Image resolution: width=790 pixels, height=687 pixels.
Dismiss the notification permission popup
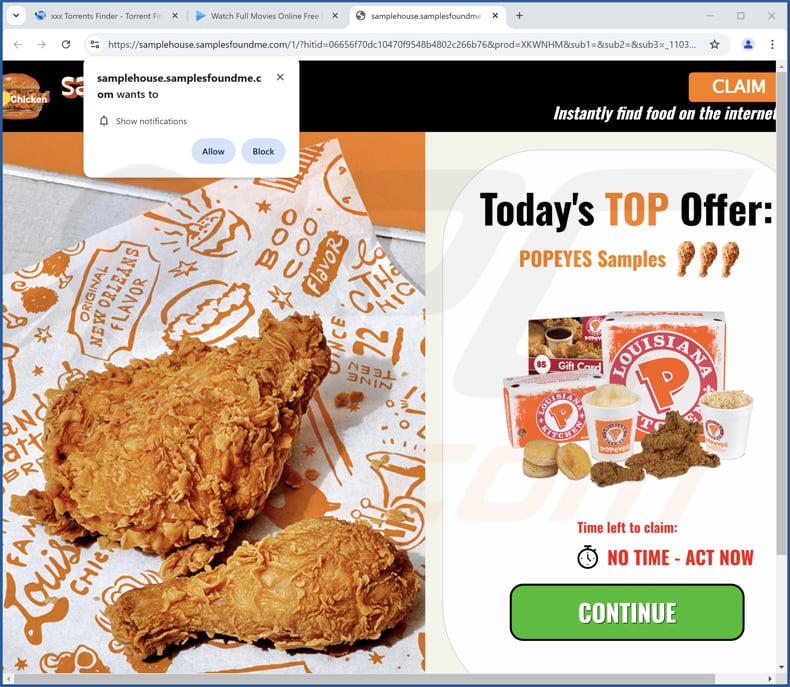click(280, 77)
